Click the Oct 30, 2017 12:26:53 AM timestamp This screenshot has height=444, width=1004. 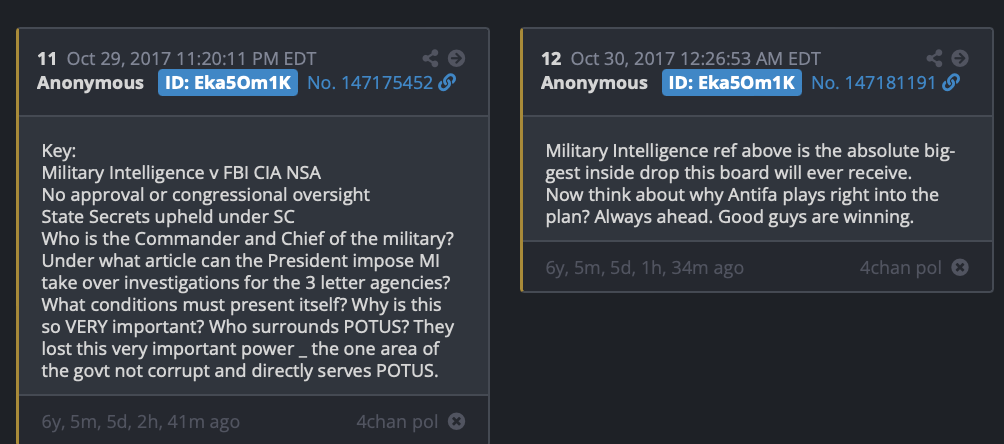click(x=696, y=58)
